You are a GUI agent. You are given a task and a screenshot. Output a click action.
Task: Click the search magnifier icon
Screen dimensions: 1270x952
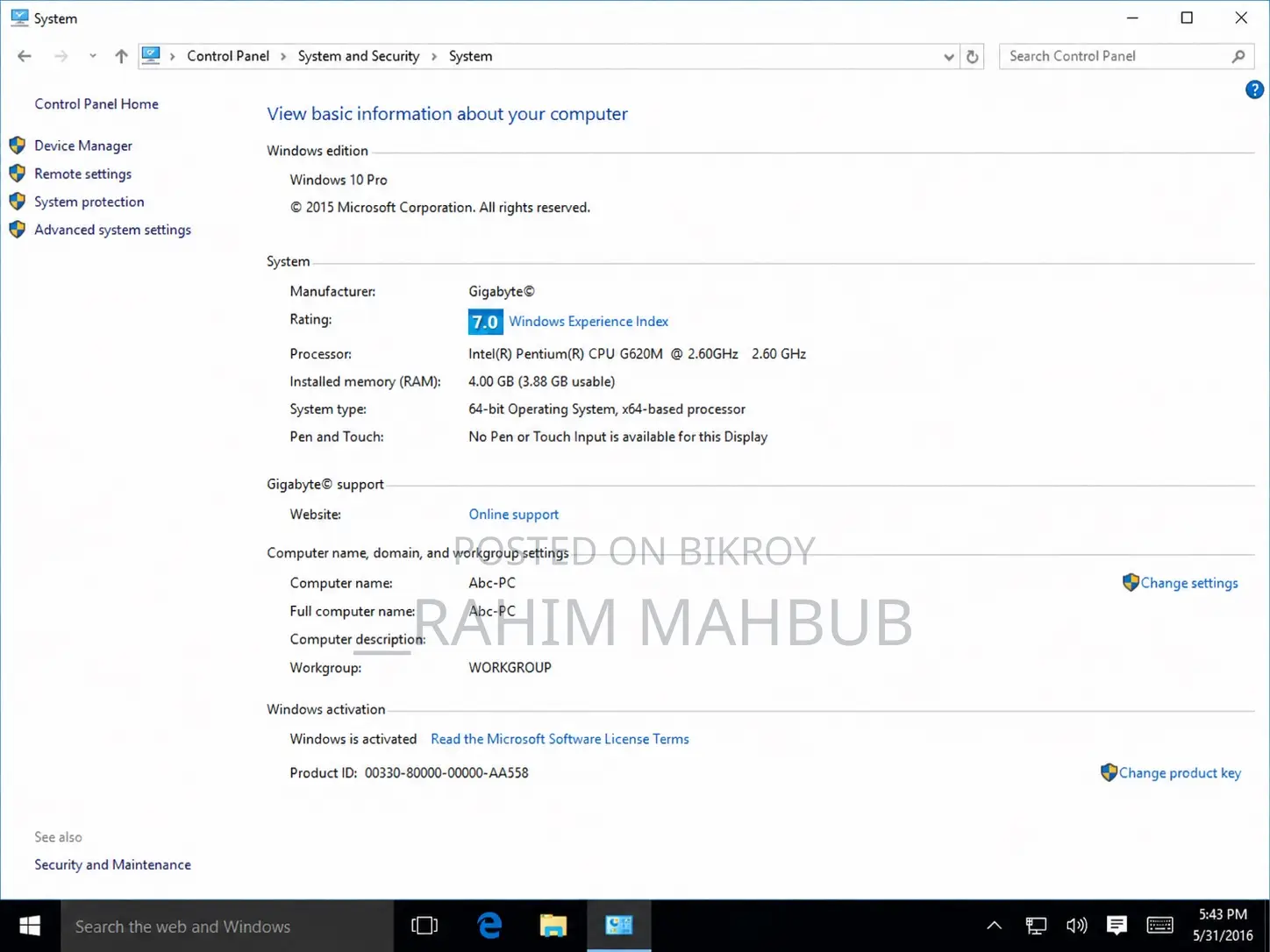[x=1238, y=56]
